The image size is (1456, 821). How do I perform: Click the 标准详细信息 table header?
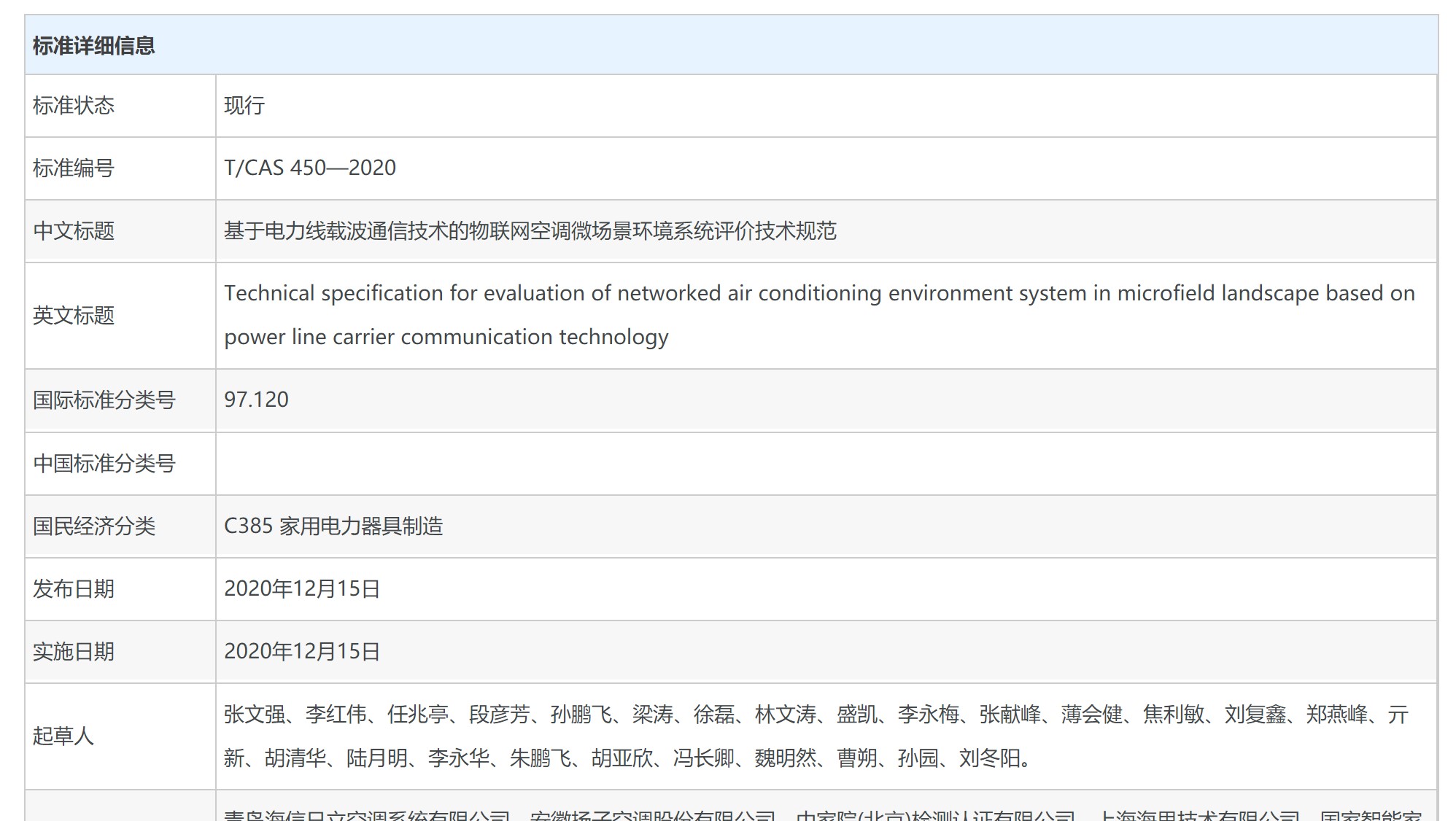(93, 45)
